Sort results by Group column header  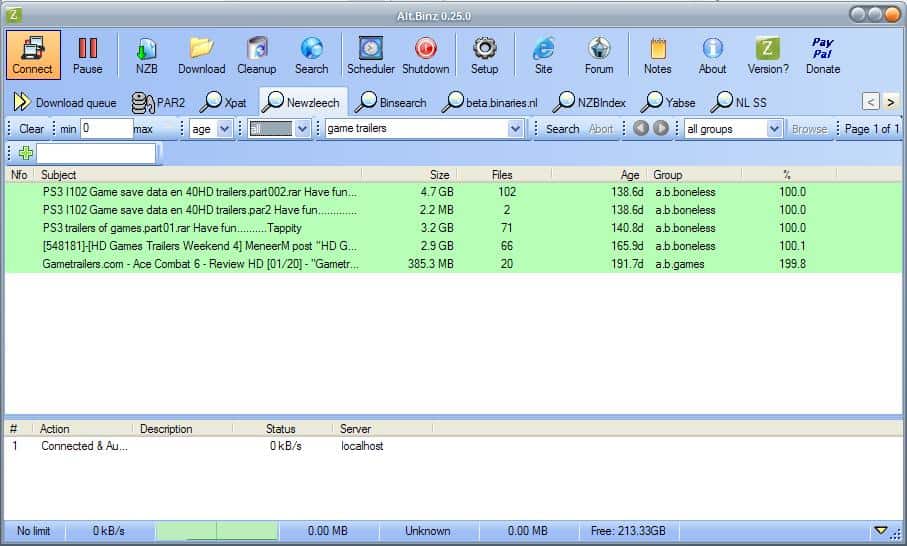click(x=694, y=174)
